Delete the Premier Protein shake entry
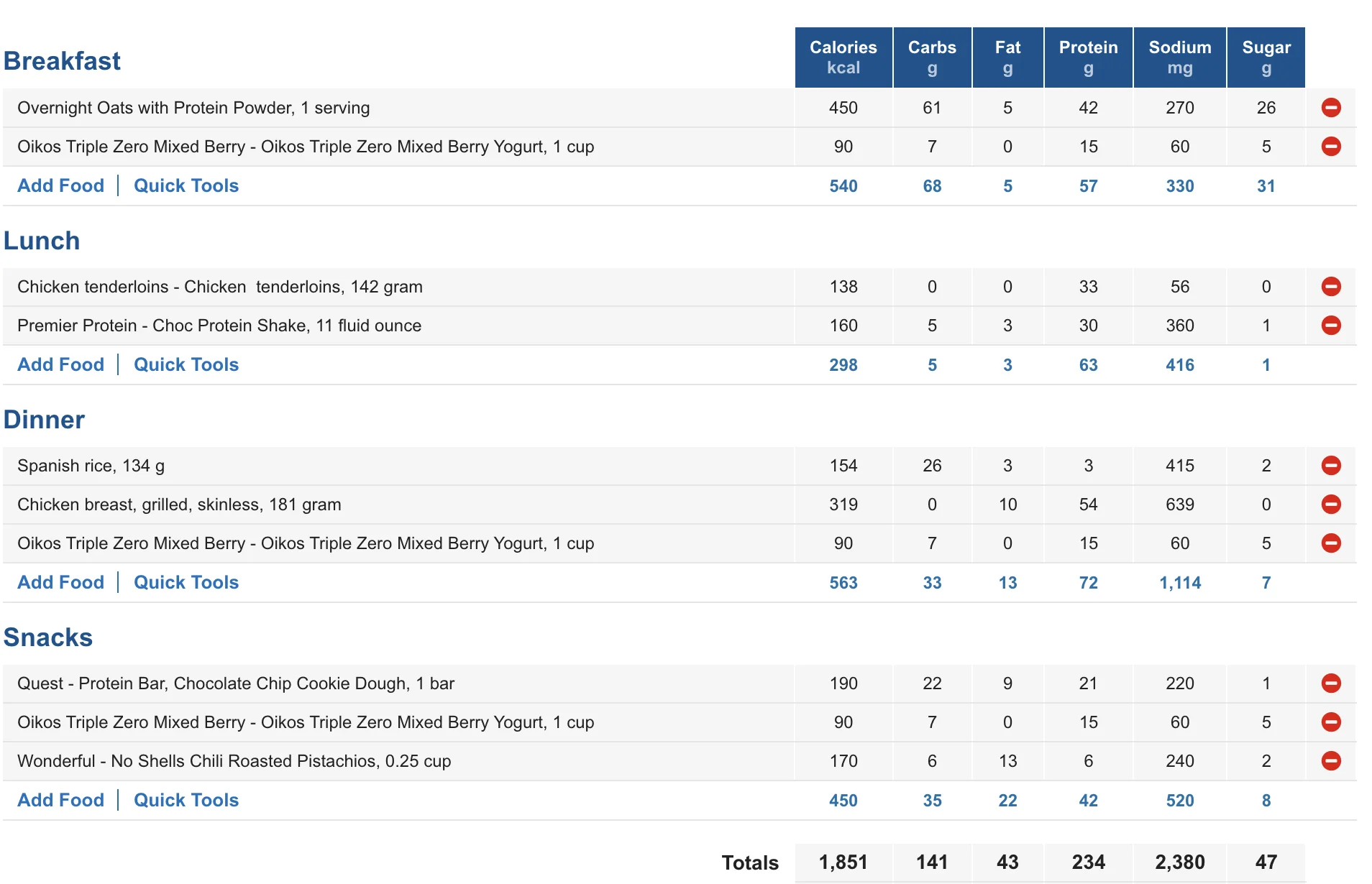Screen dimensions: 1372x884 coord(1331,326)
